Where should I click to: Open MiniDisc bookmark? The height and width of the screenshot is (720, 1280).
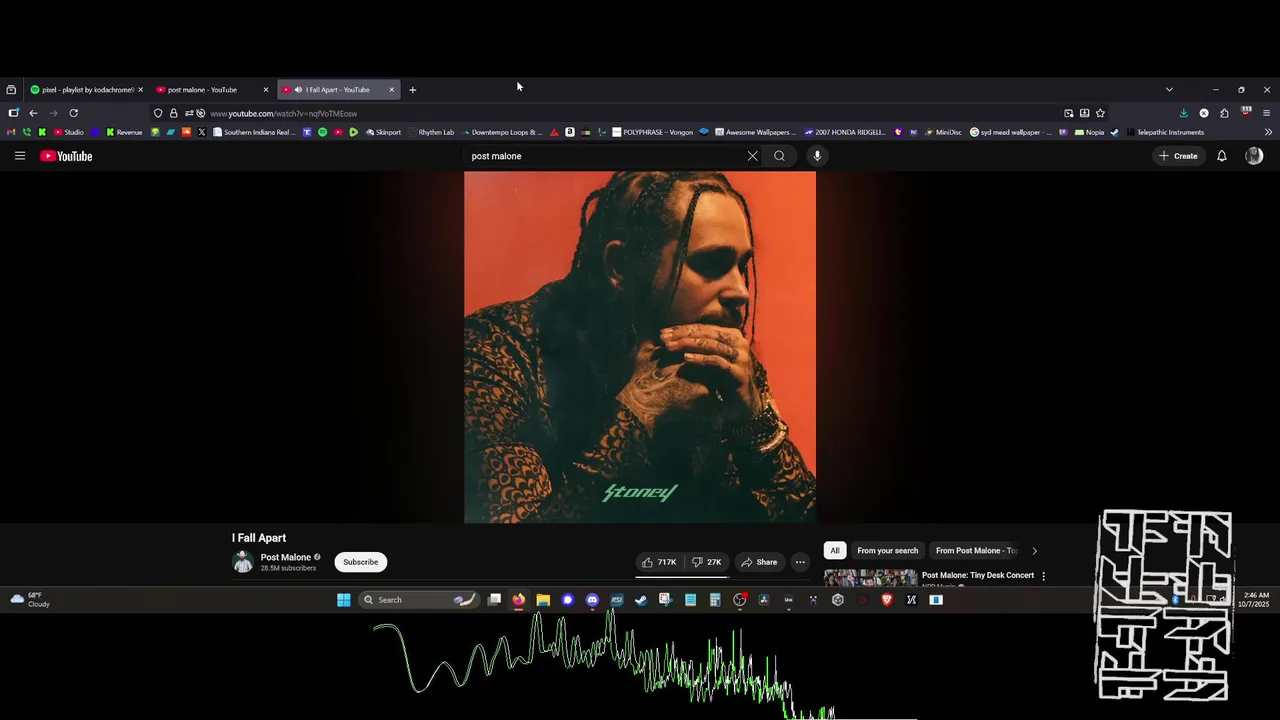pyautogui.click(x=942, y=132)
